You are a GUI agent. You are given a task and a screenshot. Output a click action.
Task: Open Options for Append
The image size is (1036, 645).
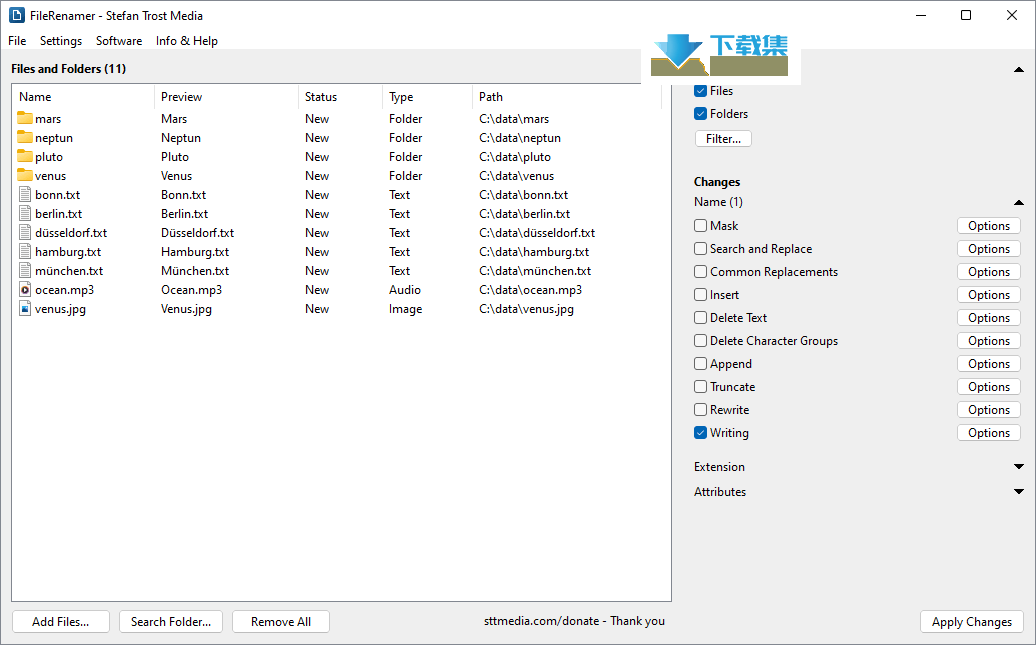(x=989, y=363)
